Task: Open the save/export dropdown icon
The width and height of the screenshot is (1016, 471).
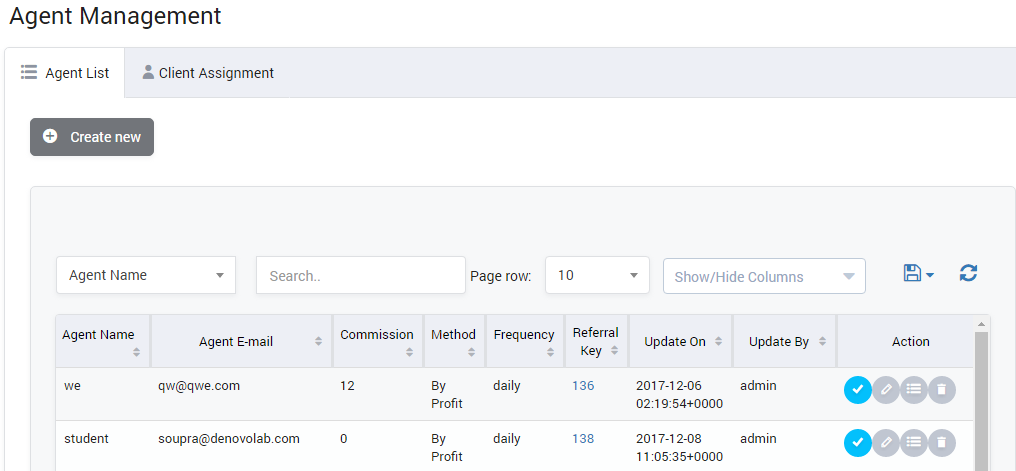Action: coord(917,274)
